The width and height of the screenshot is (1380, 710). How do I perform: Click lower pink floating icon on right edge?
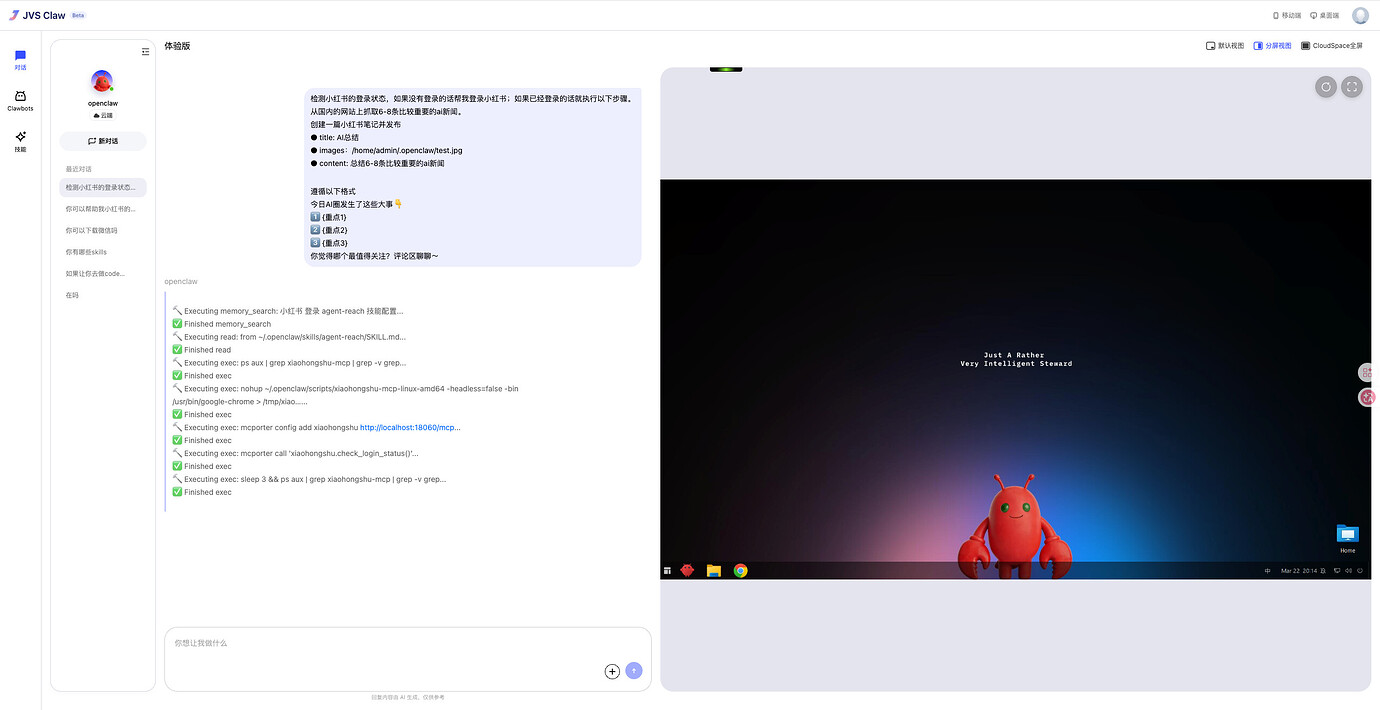pyautogui.click(x=1367, y=397)
